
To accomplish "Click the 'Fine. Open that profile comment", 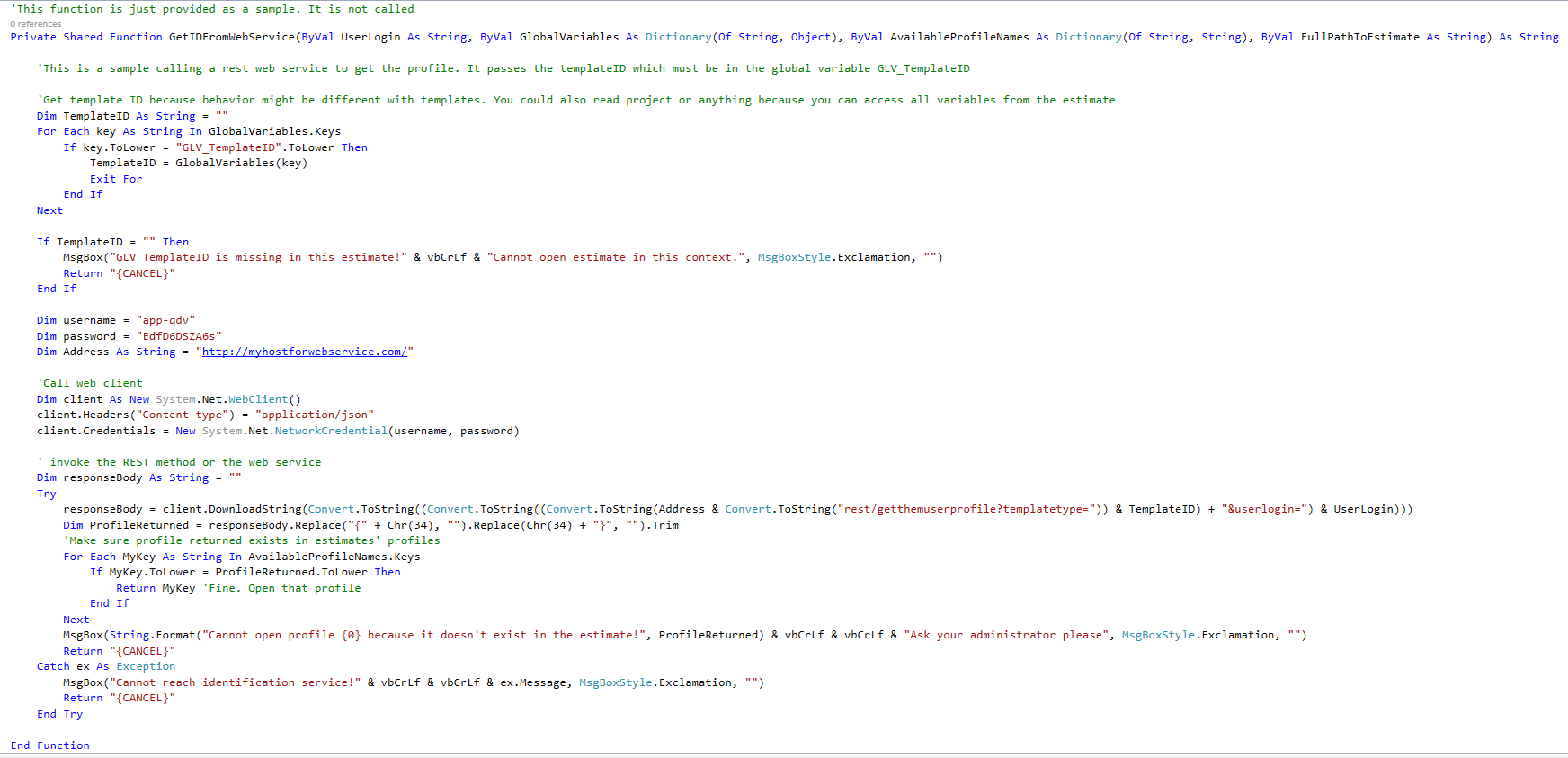I will (x=281, y=588).
